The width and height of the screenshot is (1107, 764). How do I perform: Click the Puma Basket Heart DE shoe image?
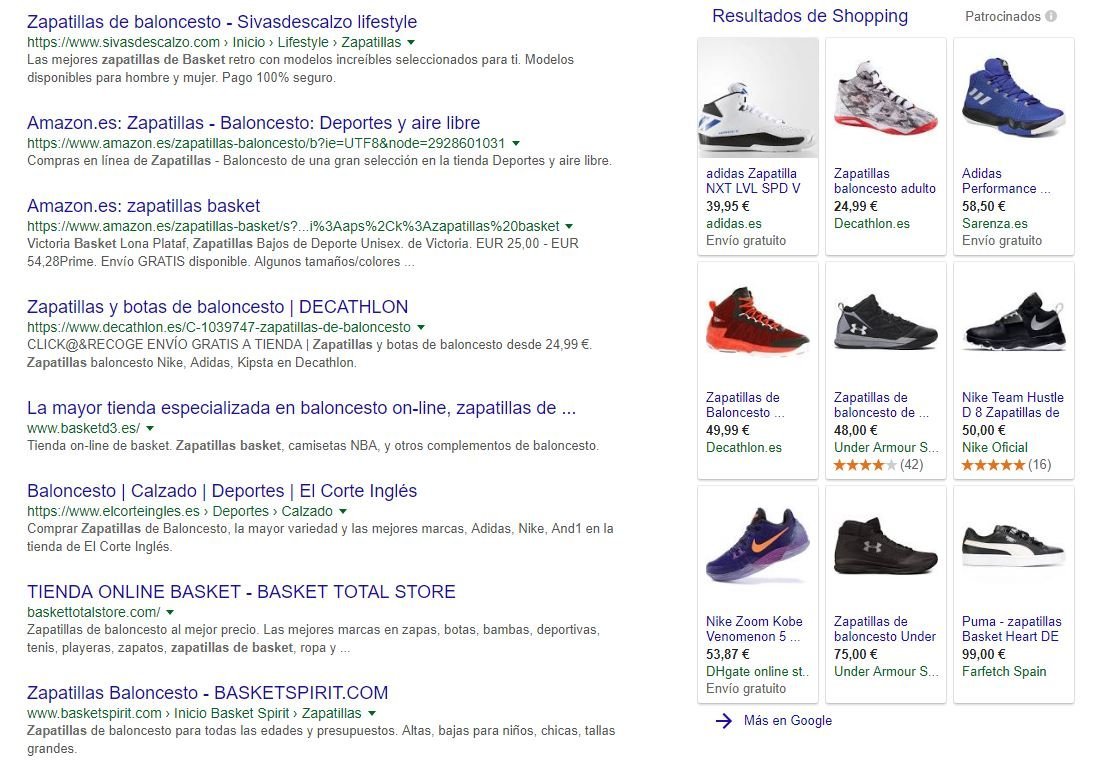1013,547
